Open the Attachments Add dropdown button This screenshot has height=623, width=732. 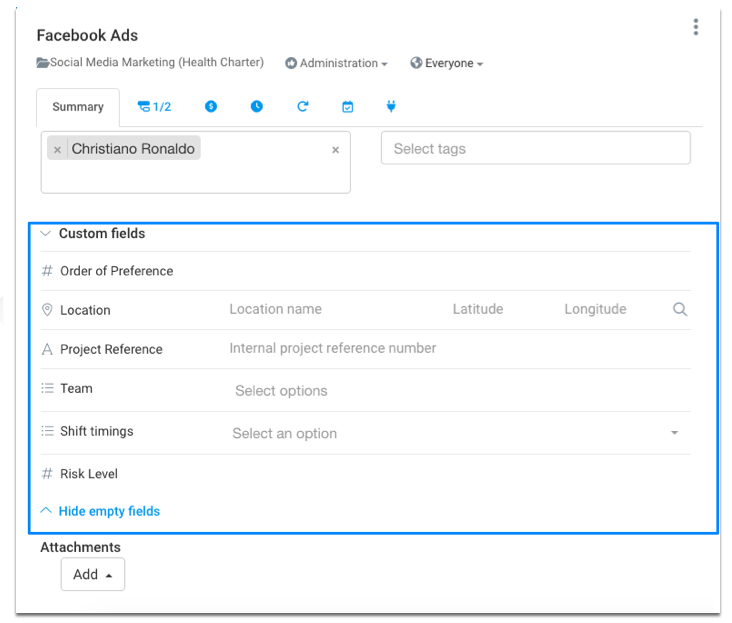pos(92,574)
